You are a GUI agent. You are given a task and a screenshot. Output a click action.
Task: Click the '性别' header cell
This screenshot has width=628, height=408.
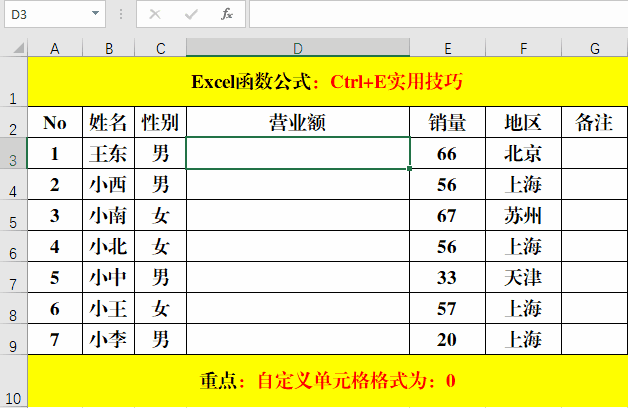[161, 122]
